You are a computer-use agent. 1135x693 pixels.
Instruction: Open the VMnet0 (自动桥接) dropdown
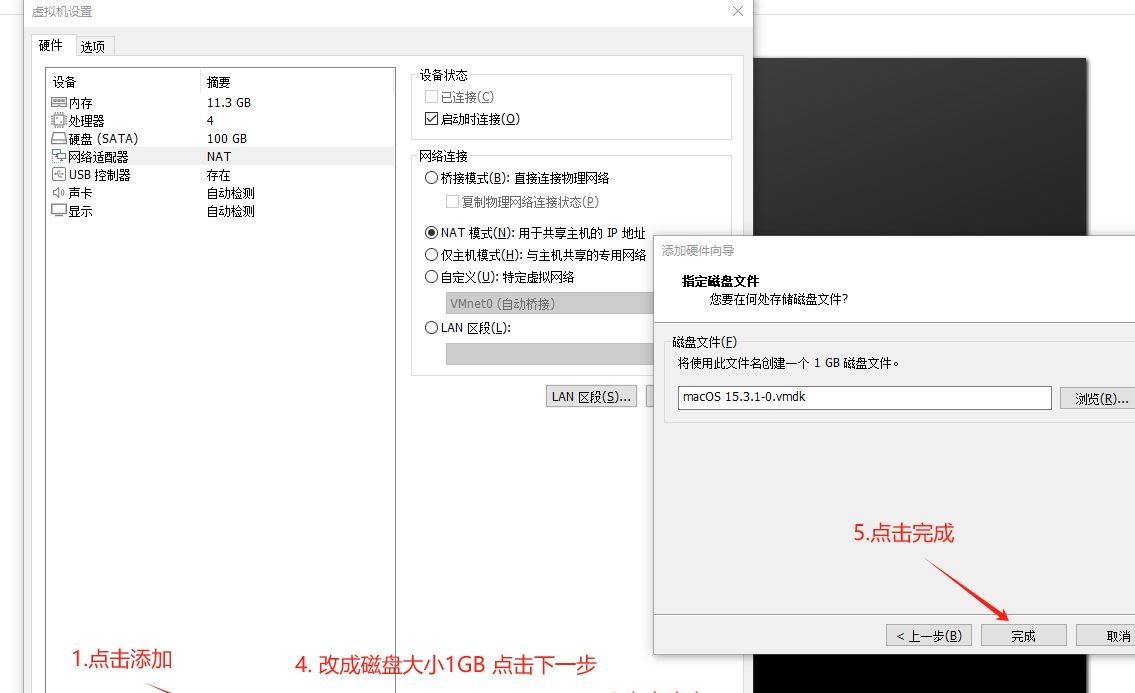click(549, 303)
